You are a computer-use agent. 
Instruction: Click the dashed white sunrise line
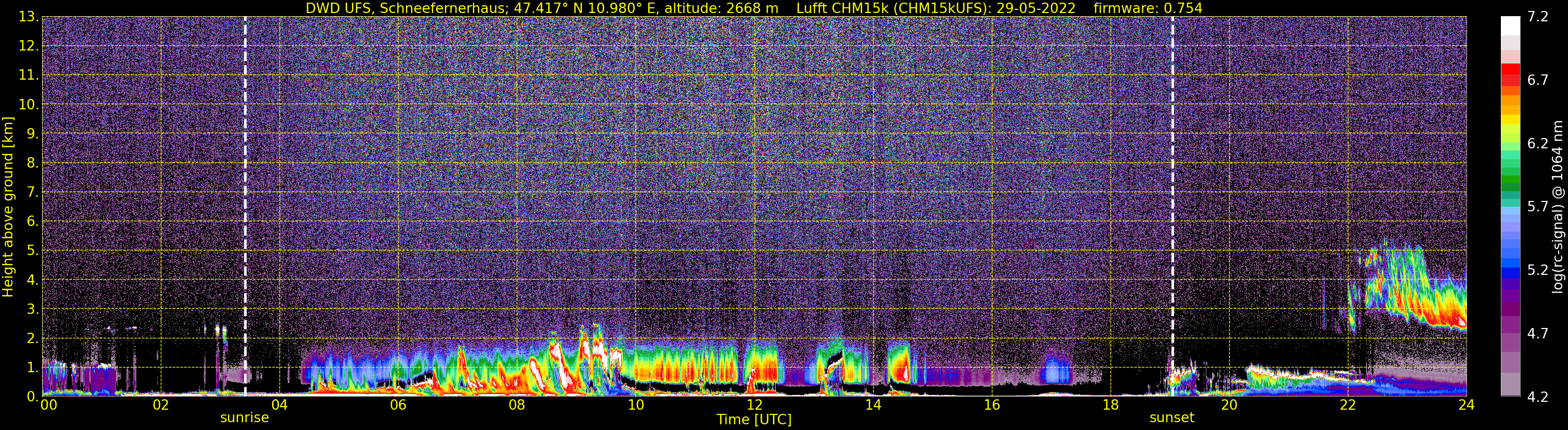[x=245, y=207]
